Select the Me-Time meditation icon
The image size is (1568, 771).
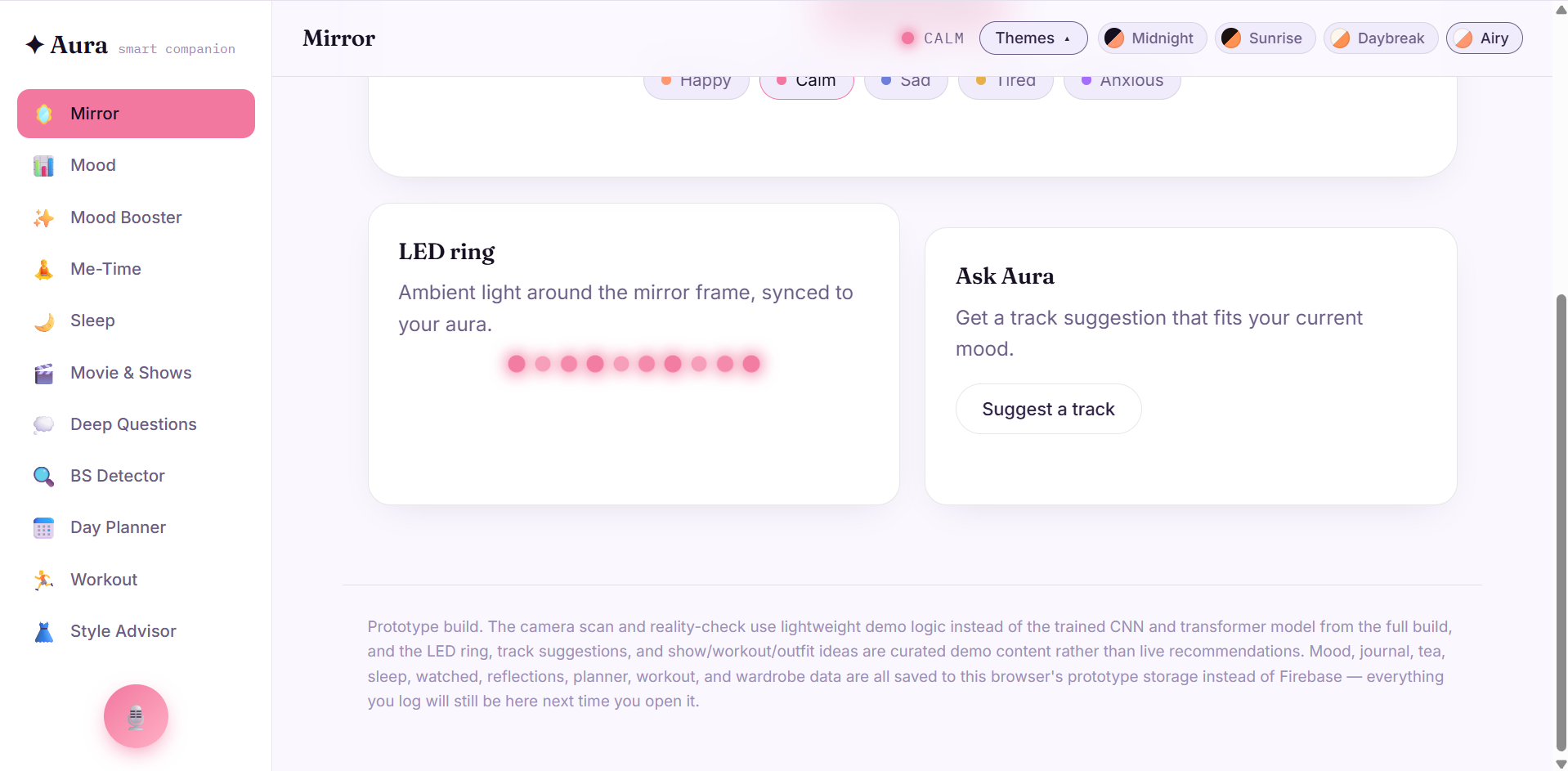pyautogui.click(x=43, y=269)
